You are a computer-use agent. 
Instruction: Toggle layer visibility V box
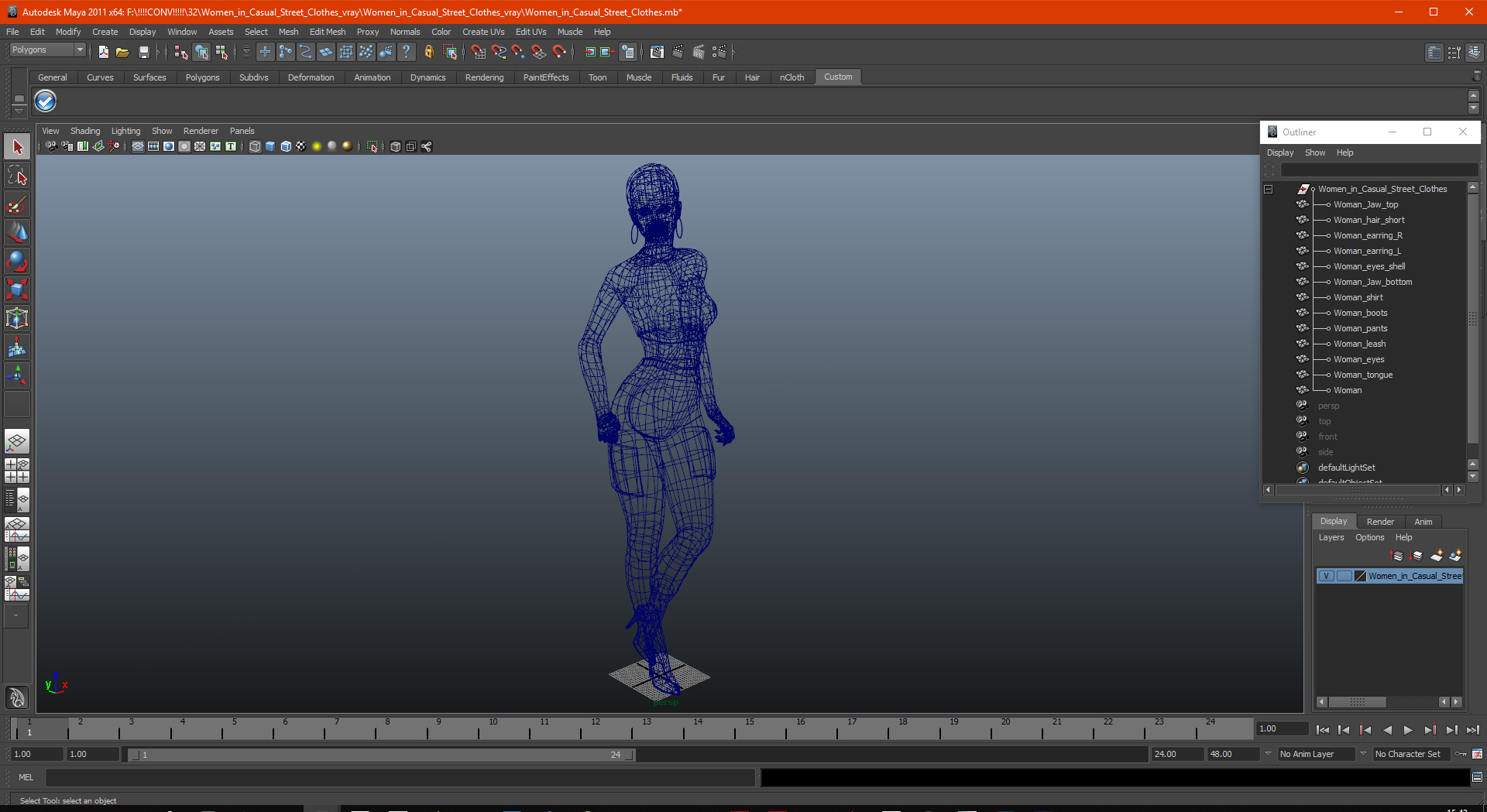pyautogui.click(x=1326, y=576)
